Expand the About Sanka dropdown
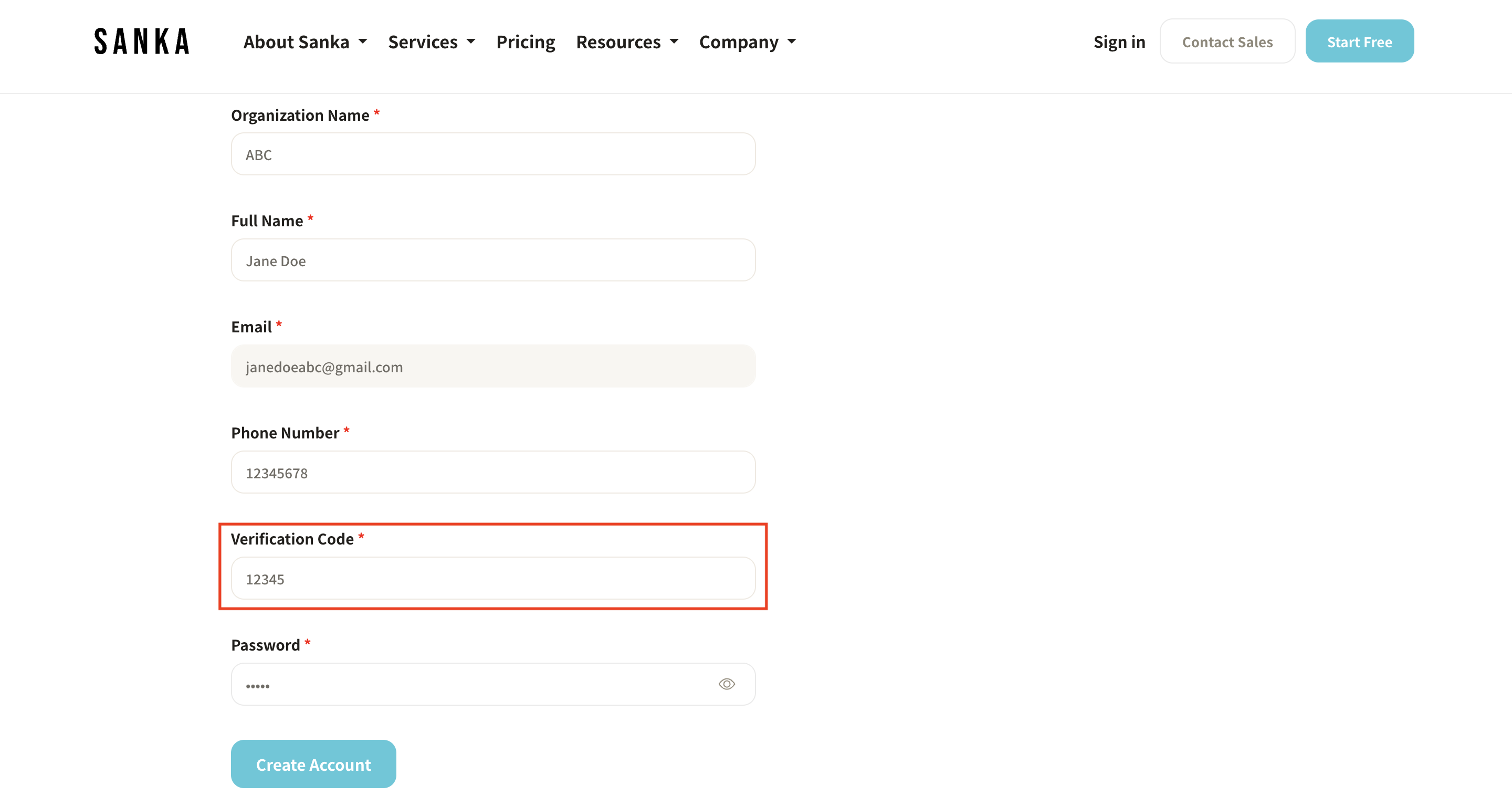Viewport: 1512px width, 806px height. tap(304, 41)
